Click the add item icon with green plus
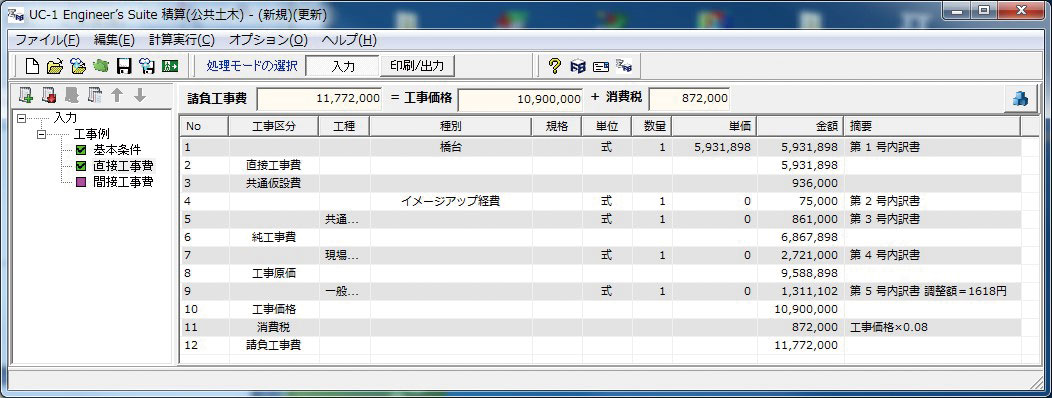The image size is (1052, 398). (26, 95)
